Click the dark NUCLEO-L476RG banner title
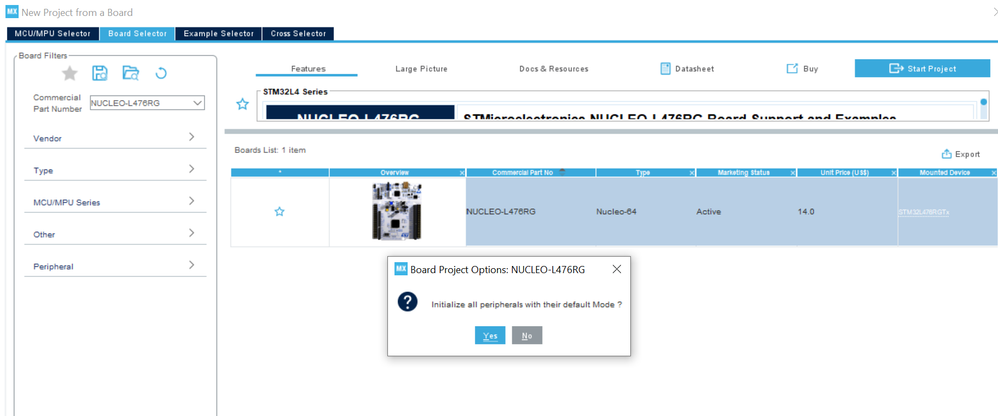Viewport: 998px width, 416px height. (x=360, y=113)
